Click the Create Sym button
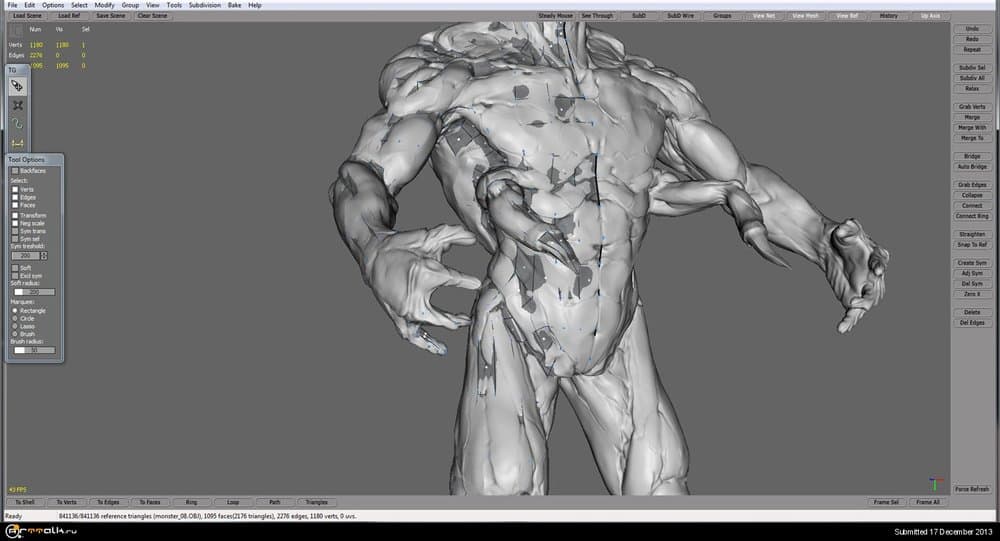The image size is (1000, 541). pos(972,263)
